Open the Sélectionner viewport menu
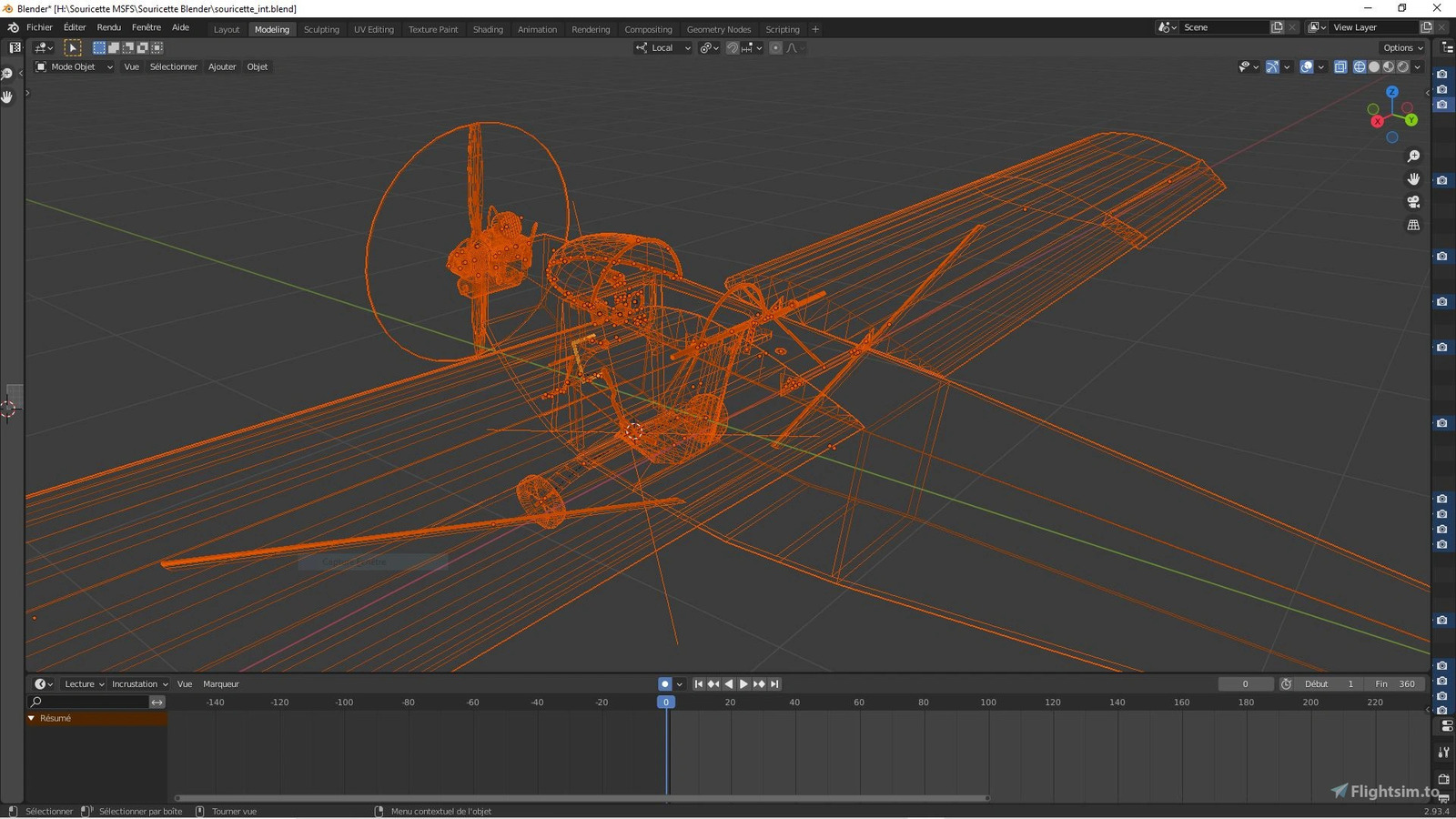Image resolution: width=1456 pixels, height=819 pixels. coord(173,66)
